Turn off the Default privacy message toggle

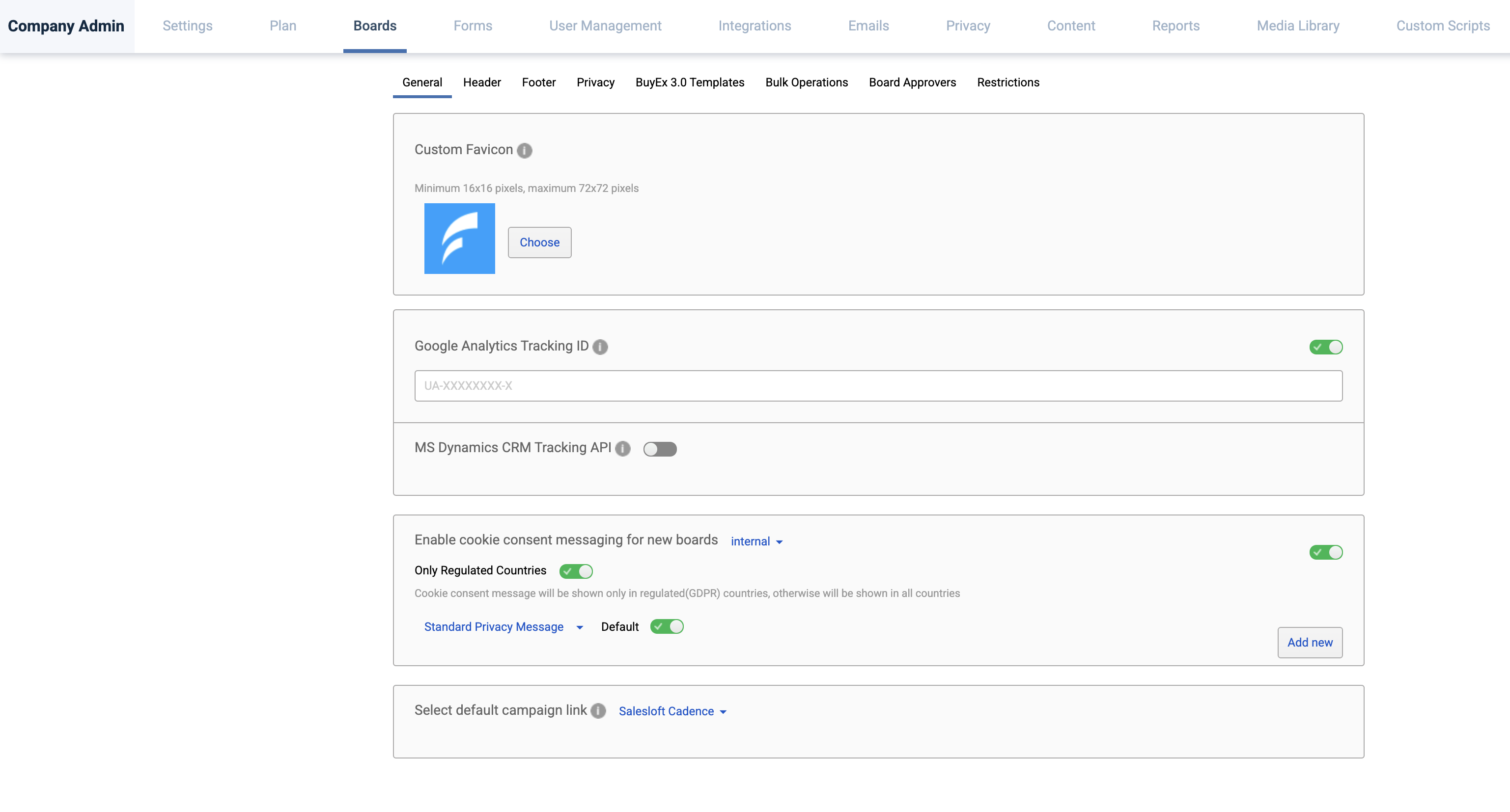667,626
